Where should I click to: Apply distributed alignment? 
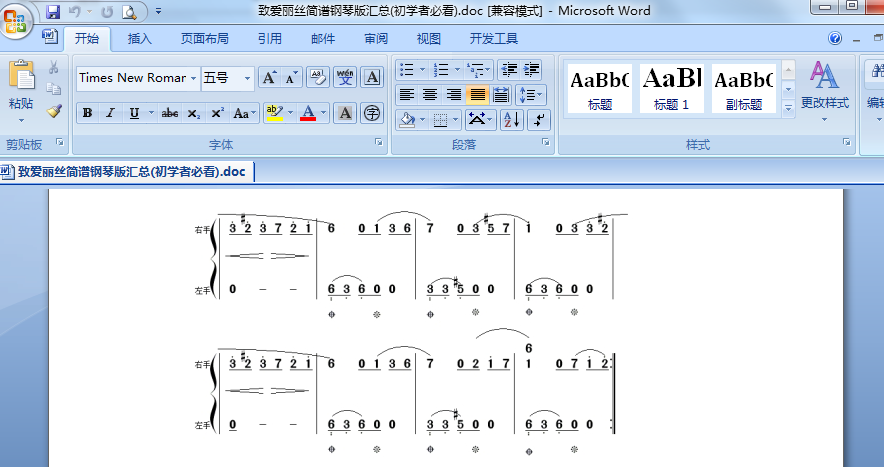(501, 95)
